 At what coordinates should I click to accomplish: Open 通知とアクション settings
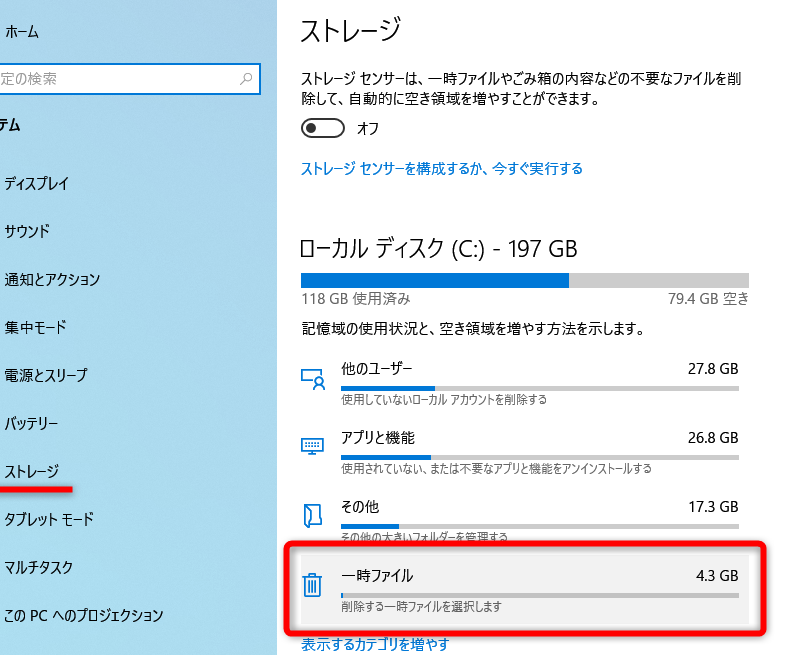point(52,280)
